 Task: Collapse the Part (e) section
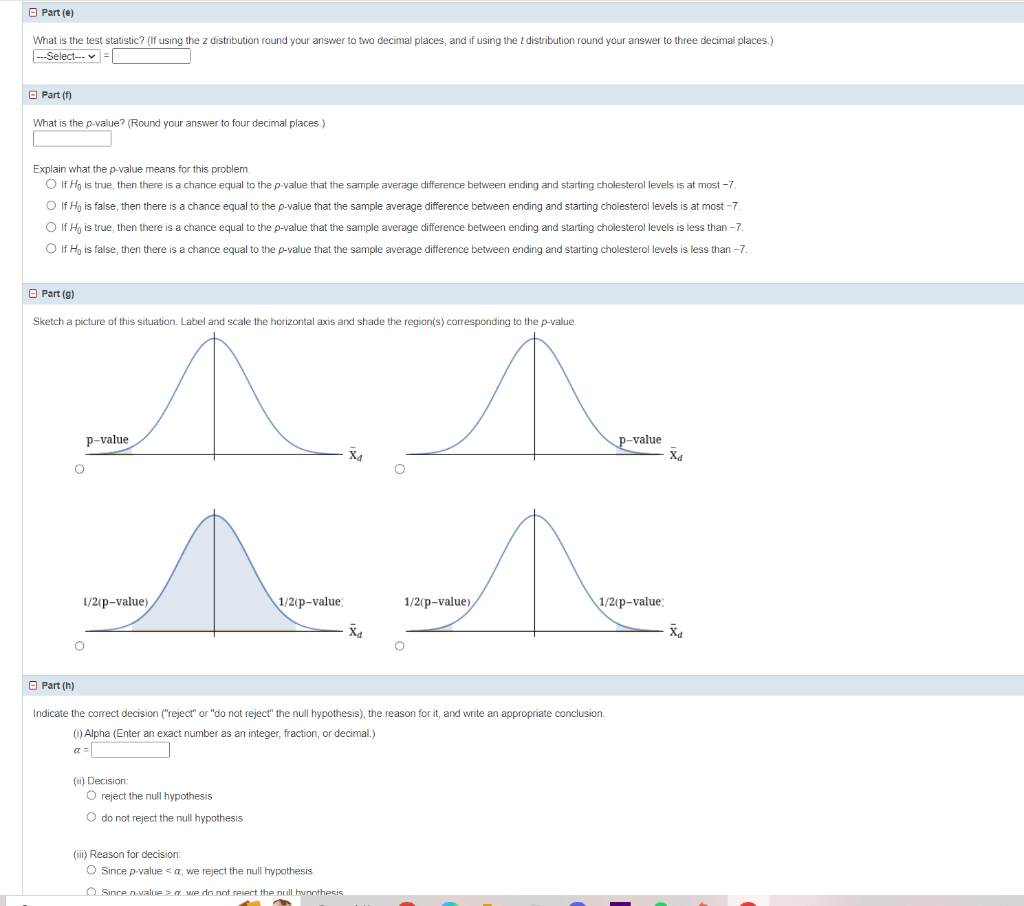[x=31, y=11]
